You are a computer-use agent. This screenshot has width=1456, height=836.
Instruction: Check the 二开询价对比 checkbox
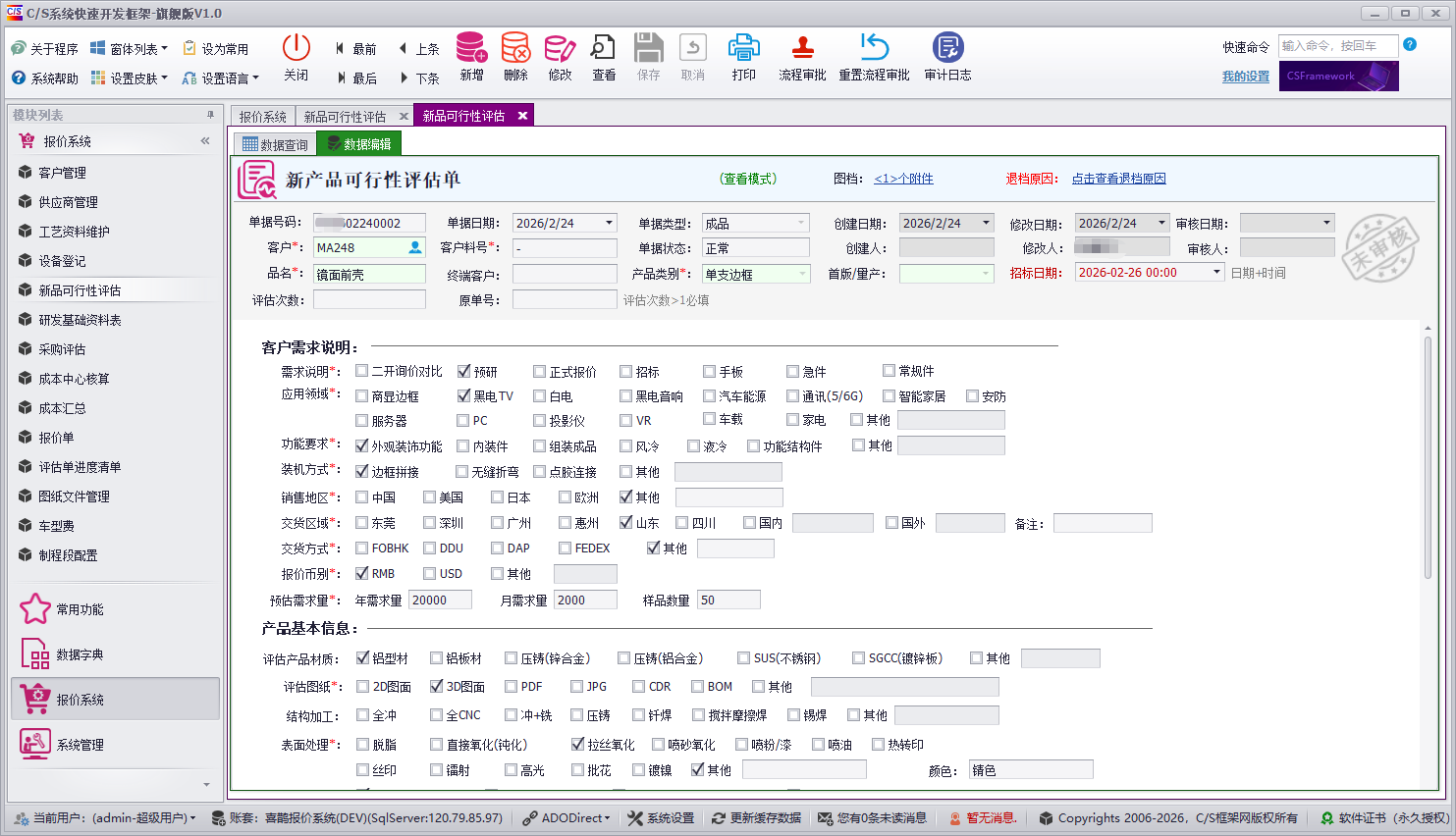click(x=362, y=371)
